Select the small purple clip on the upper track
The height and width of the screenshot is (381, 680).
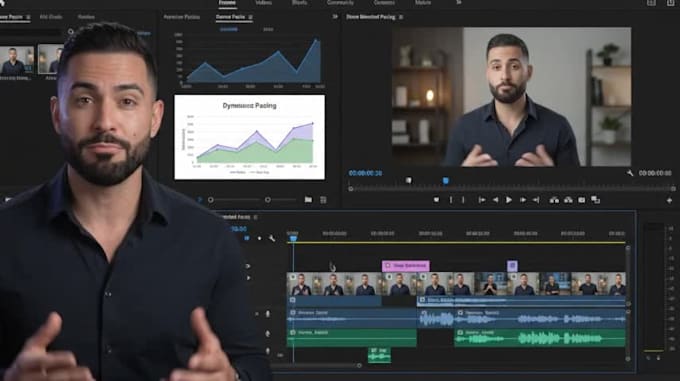(512, 266)
